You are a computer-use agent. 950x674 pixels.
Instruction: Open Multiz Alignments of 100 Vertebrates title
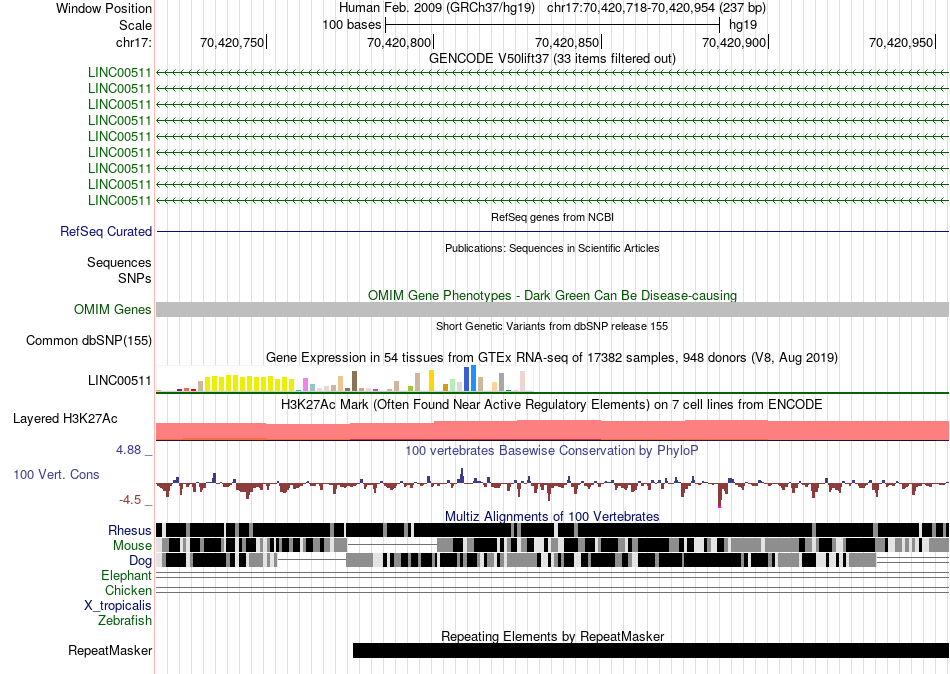tap(552, 516)
